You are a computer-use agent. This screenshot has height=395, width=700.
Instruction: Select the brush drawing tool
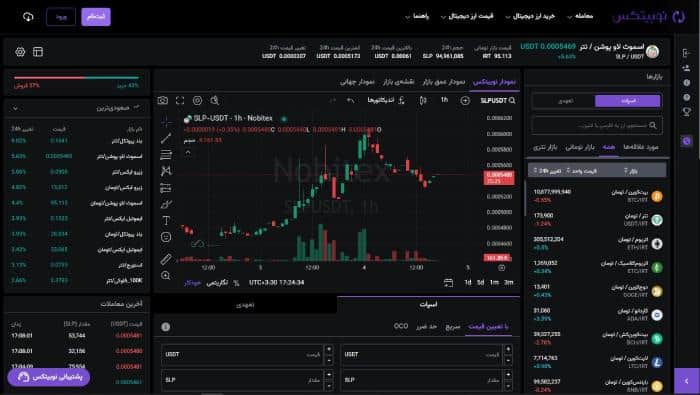[x=166, y=204]
